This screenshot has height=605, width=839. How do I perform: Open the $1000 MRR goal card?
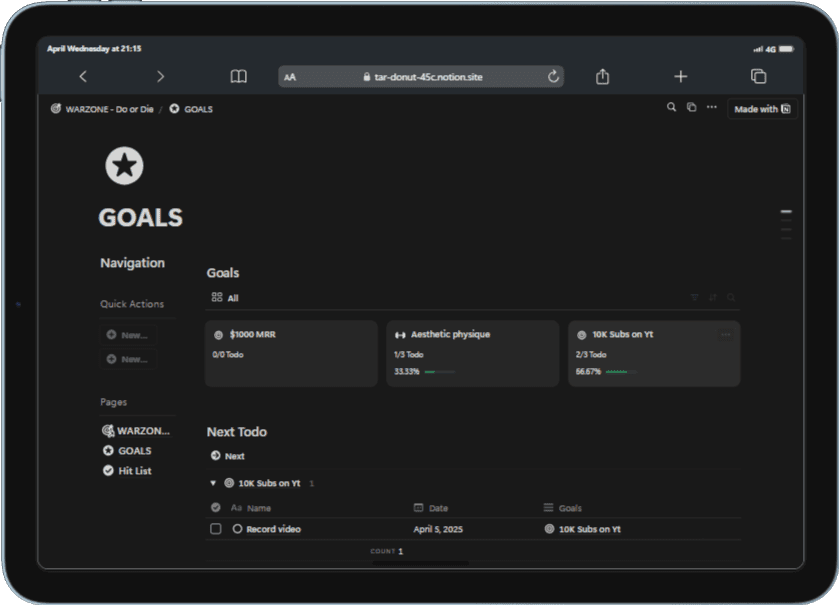(x=291, y=354)
